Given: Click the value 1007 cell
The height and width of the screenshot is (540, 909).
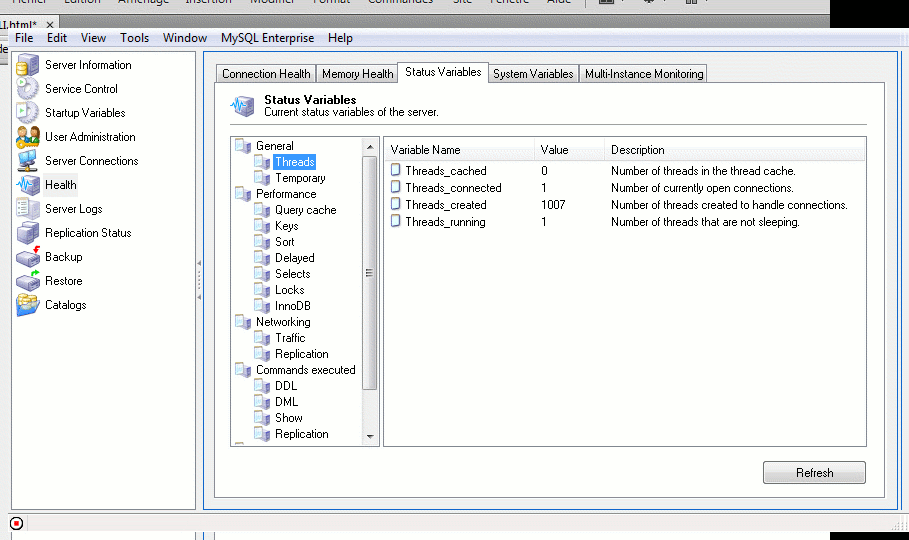Looking at the screenshot, I should click(553, 205).
